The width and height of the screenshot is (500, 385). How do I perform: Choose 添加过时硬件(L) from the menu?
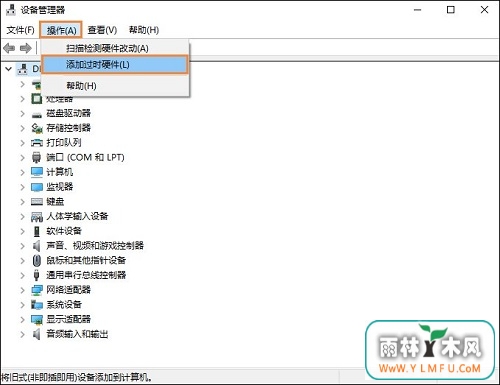tap(115, 65)
